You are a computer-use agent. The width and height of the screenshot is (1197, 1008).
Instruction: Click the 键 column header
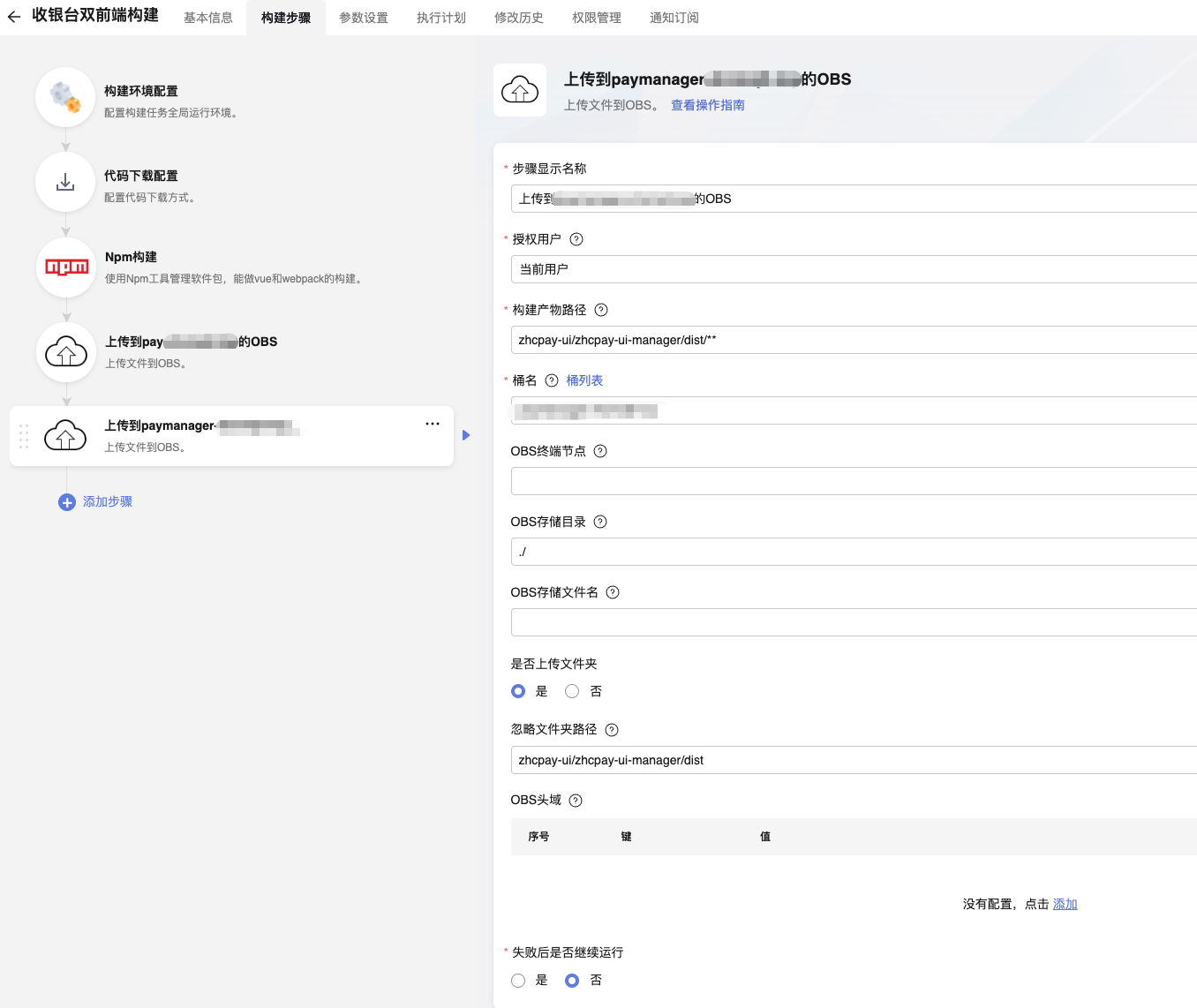tap(626, 837)
